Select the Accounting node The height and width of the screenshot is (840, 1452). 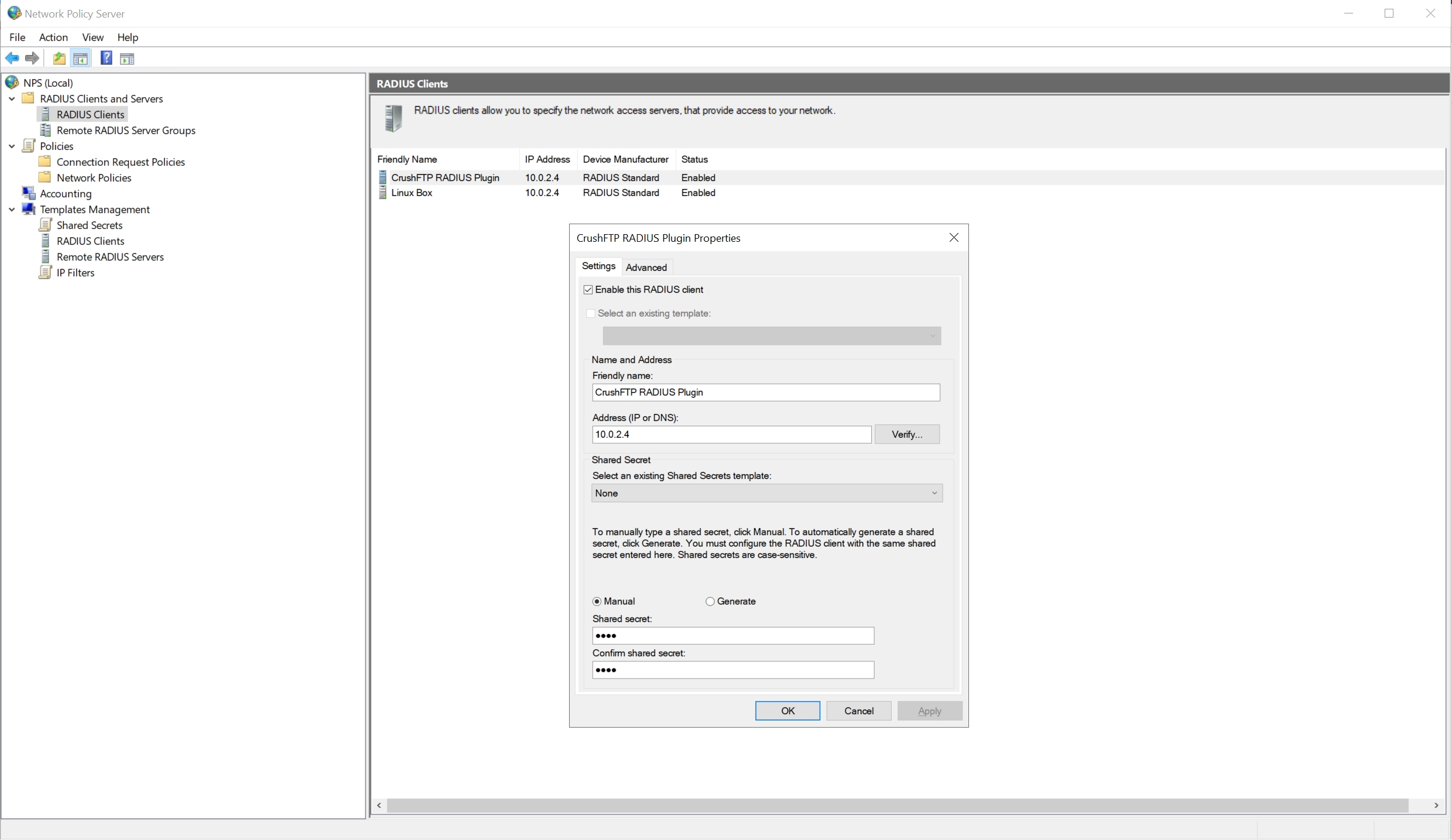tap(66, 193)
